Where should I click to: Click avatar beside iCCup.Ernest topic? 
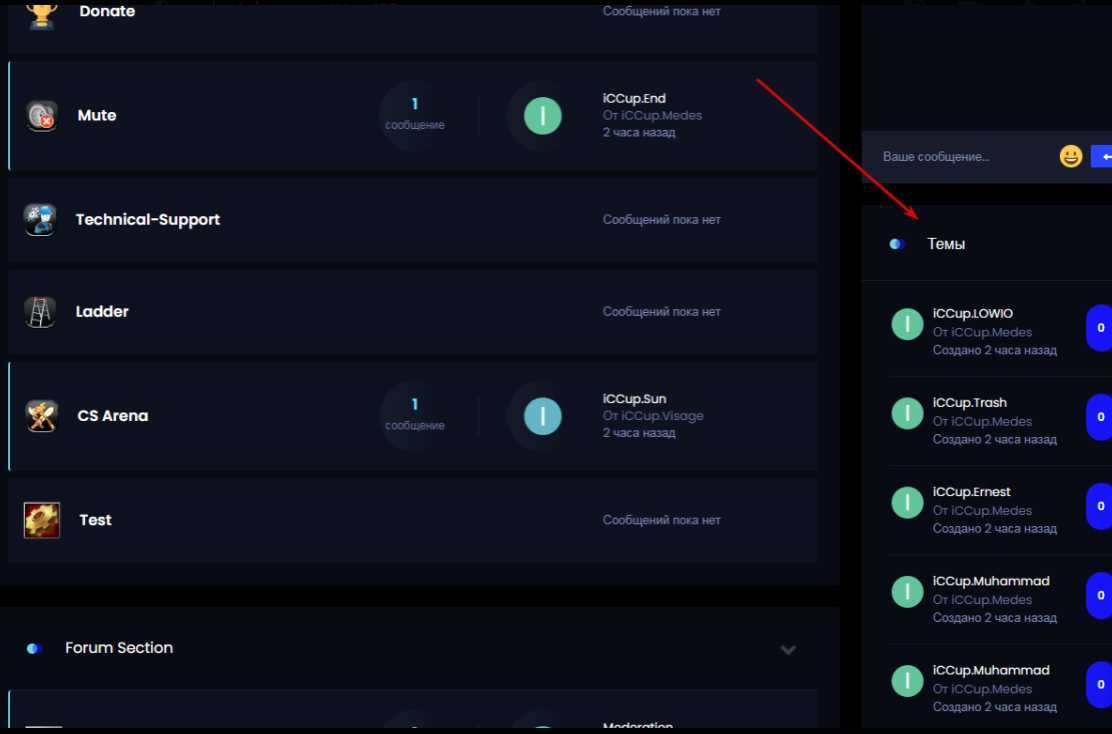click(x=907, y=503)
